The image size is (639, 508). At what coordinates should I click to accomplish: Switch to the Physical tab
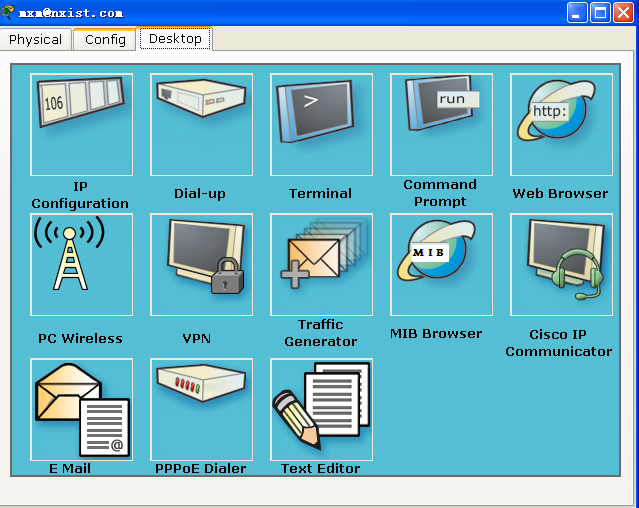(x=35, y=40)
